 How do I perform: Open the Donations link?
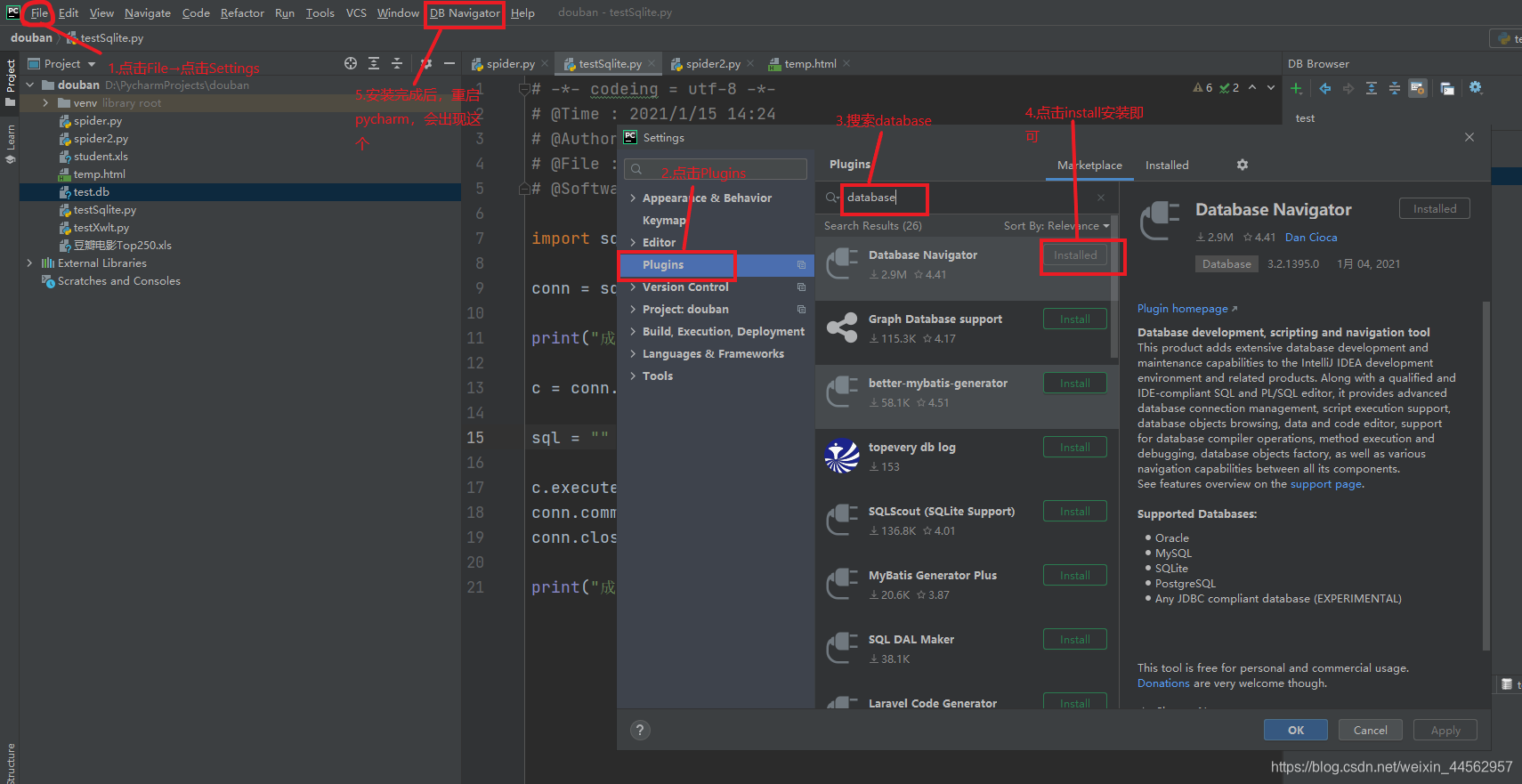point(1163,683)
